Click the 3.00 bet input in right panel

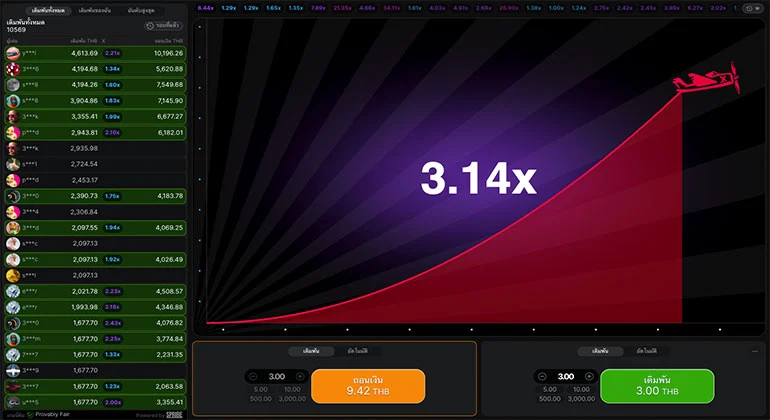(566, 376)
